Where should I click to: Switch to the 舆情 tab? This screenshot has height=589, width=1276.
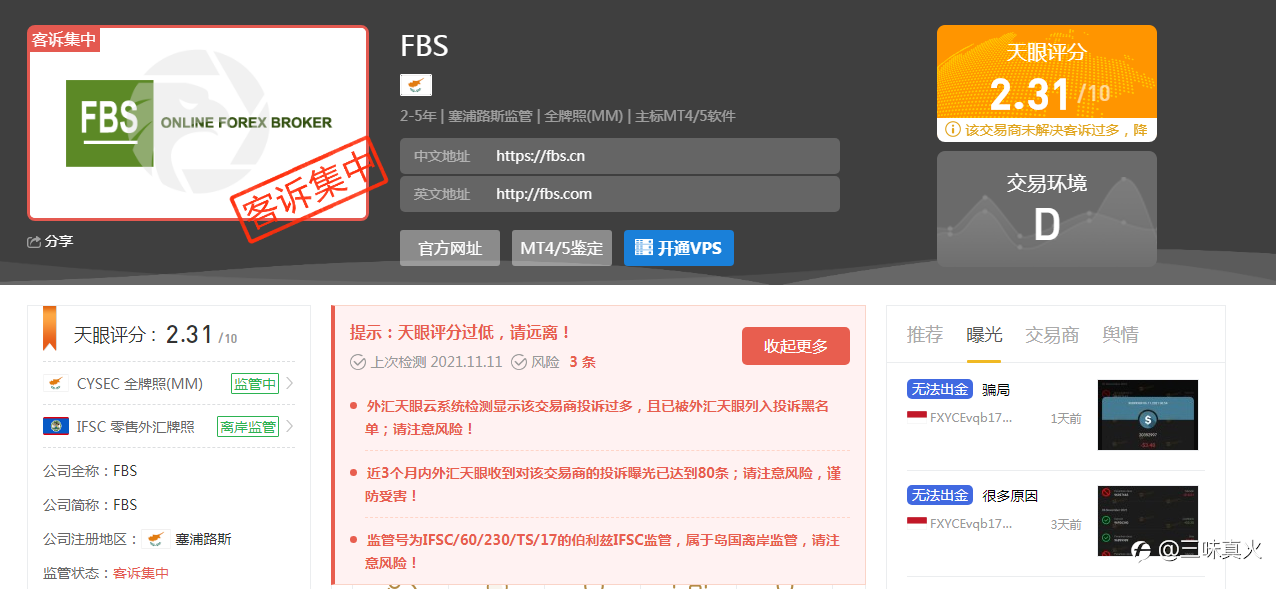click(1121, 335)
